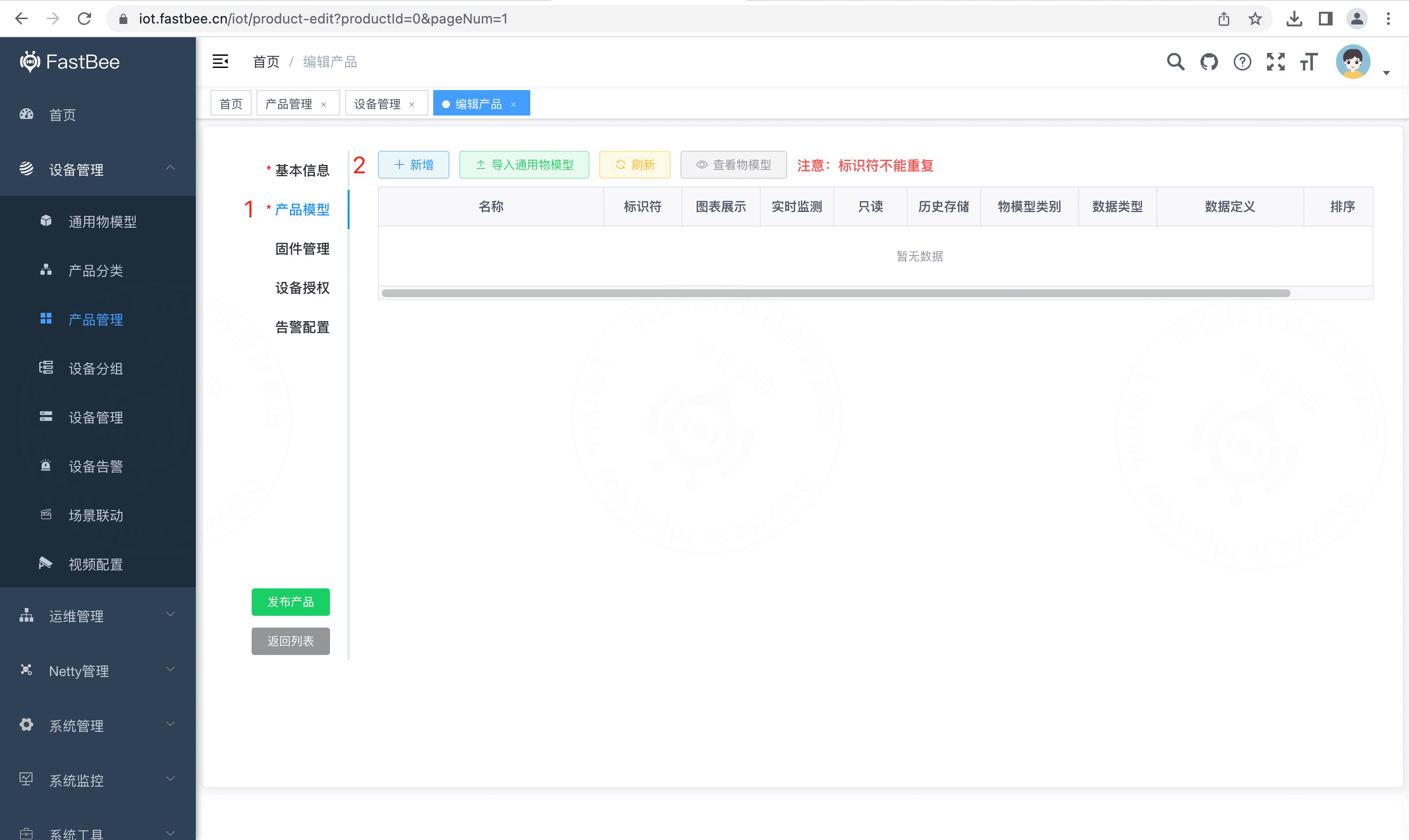This screenshot has height=840, width=1409.
Task: Open the sidebar 设备管理 submenu item
Action: point(98,417)
